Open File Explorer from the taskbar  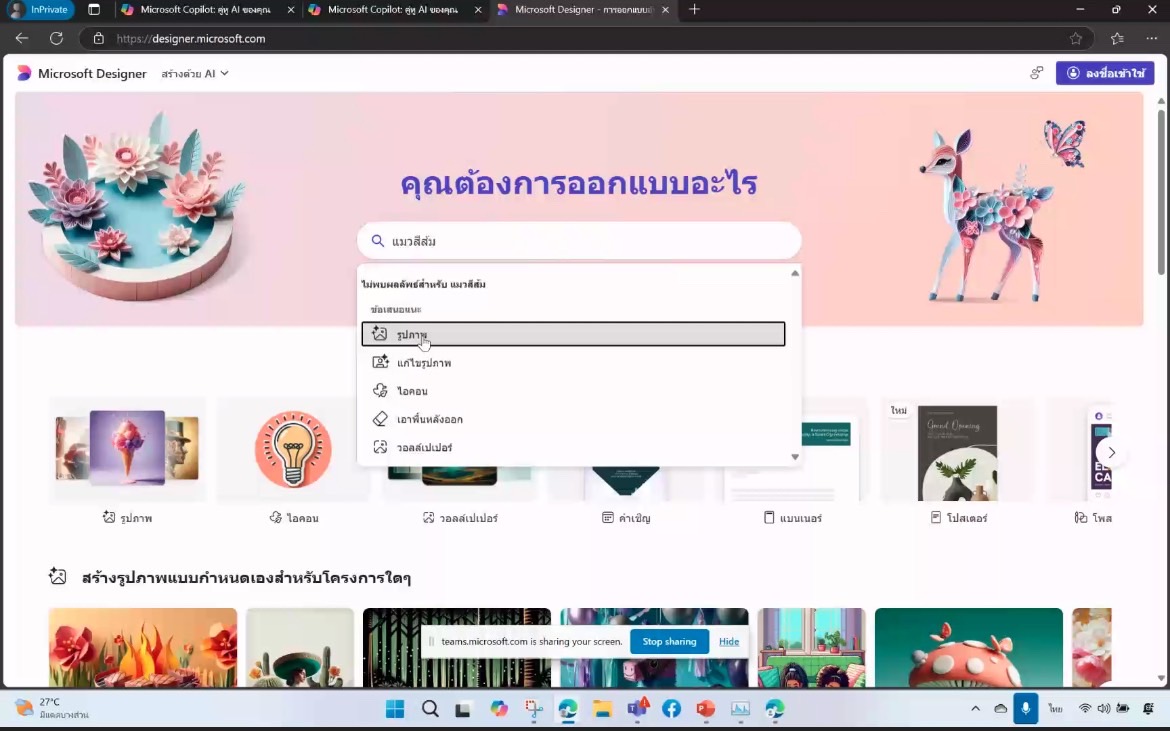(602, 709)
